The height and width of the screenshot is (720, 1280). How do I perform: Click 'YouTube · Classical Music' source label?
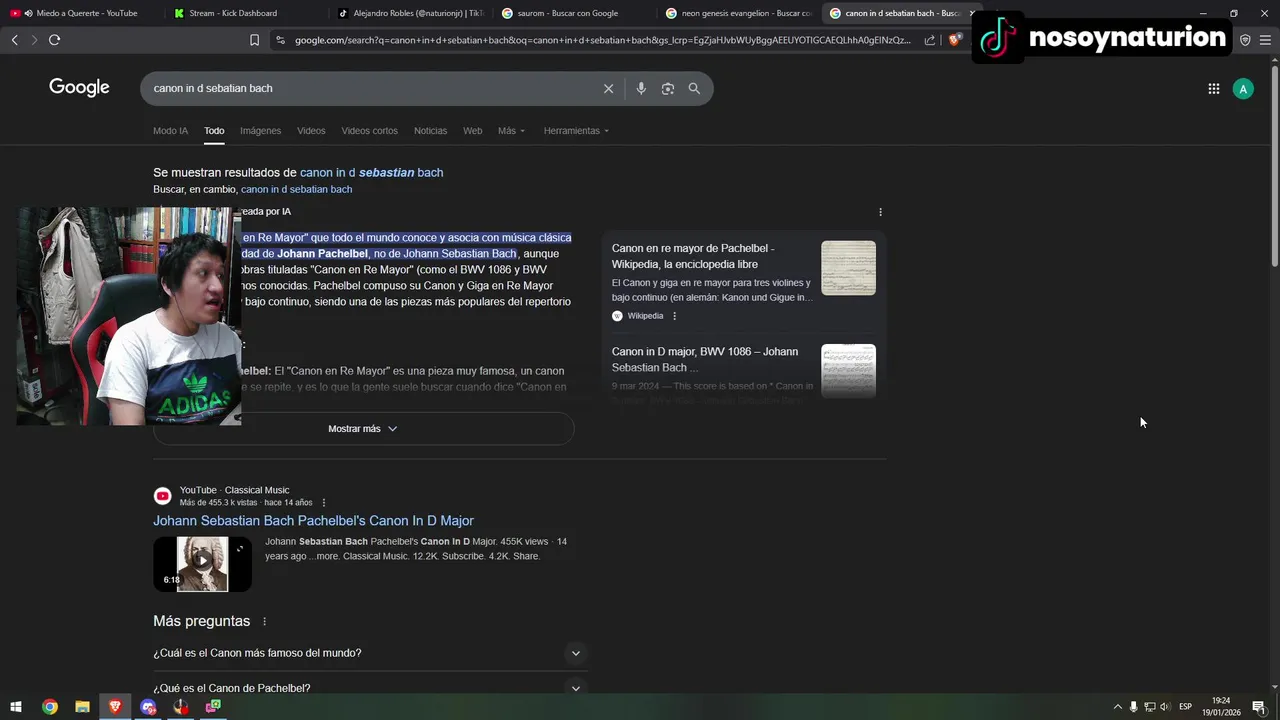(234, 491)
